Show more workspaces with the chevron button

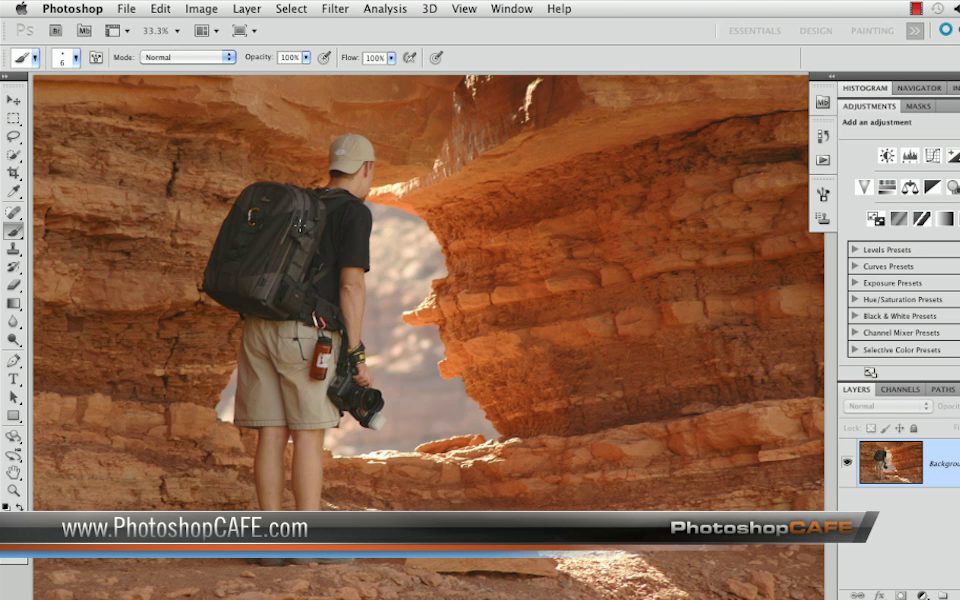(915, 31)
